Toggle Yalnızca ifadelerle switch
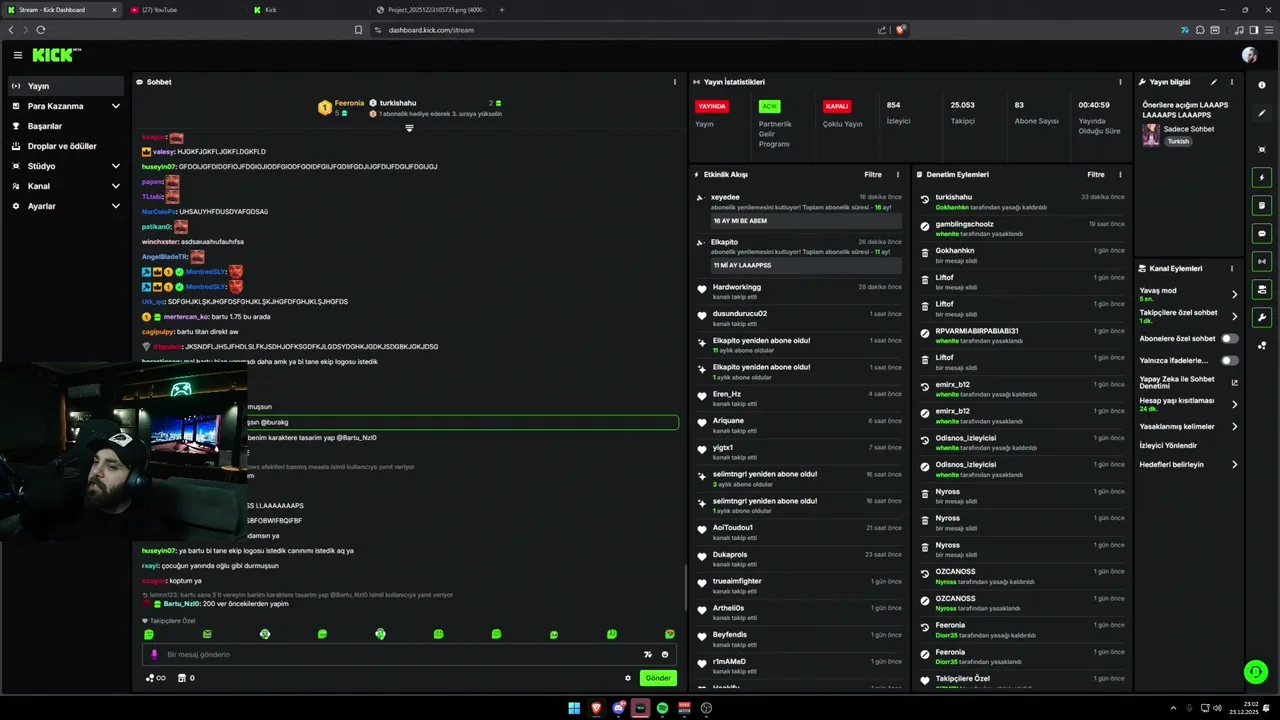This screenshot has width=1280, height=720. click(1230, 360)
